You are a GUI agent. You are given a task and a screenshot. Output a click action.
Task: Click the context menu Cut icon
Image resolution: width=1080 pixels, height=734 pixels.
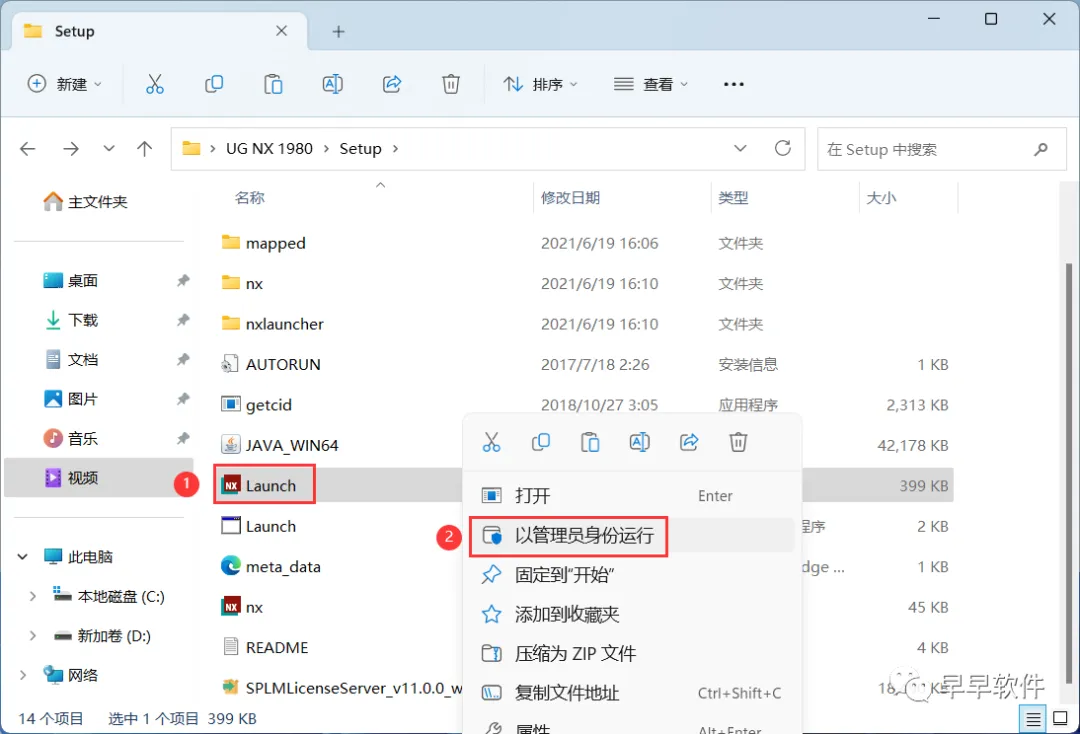click(x=491, y=442)
